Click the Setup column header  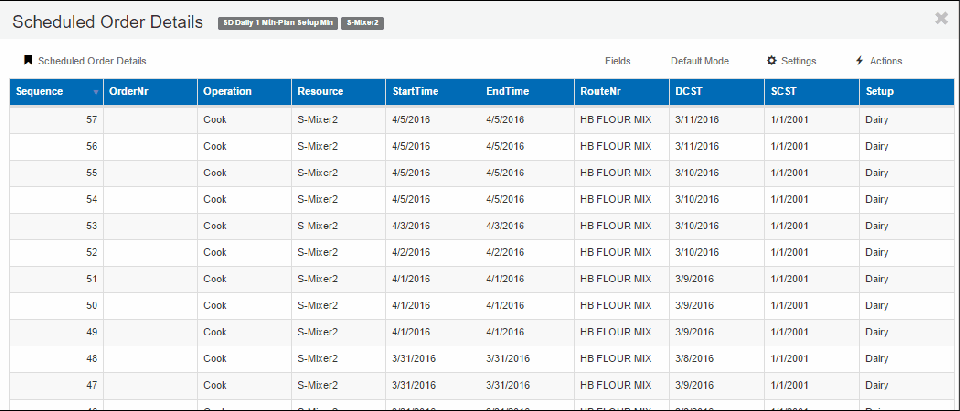pyautogui.click(x=880, y=92)
